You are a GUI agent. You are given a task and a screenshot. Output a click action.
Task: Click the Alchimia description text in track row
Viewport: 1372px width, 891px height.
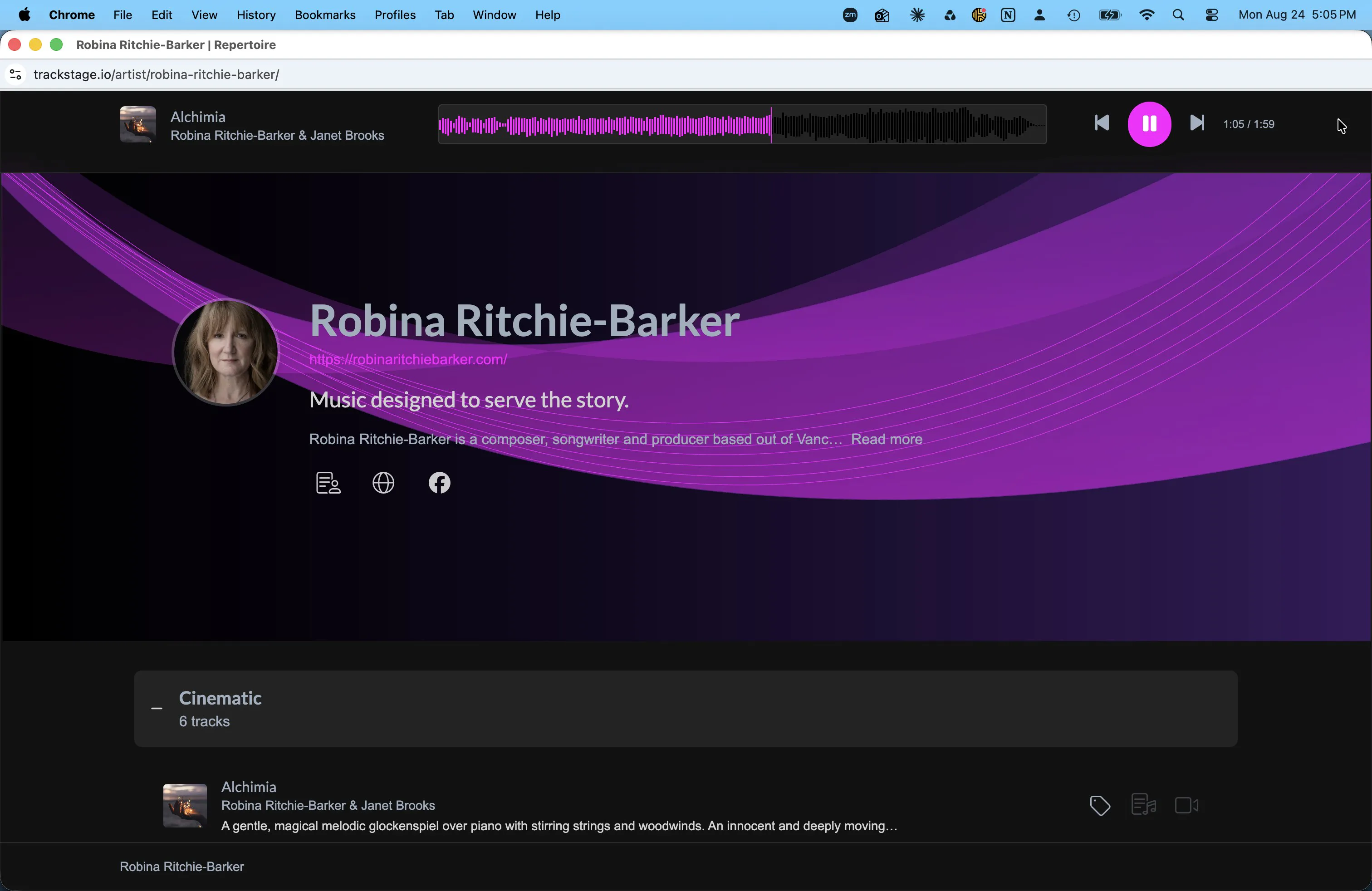click(559, 826)
